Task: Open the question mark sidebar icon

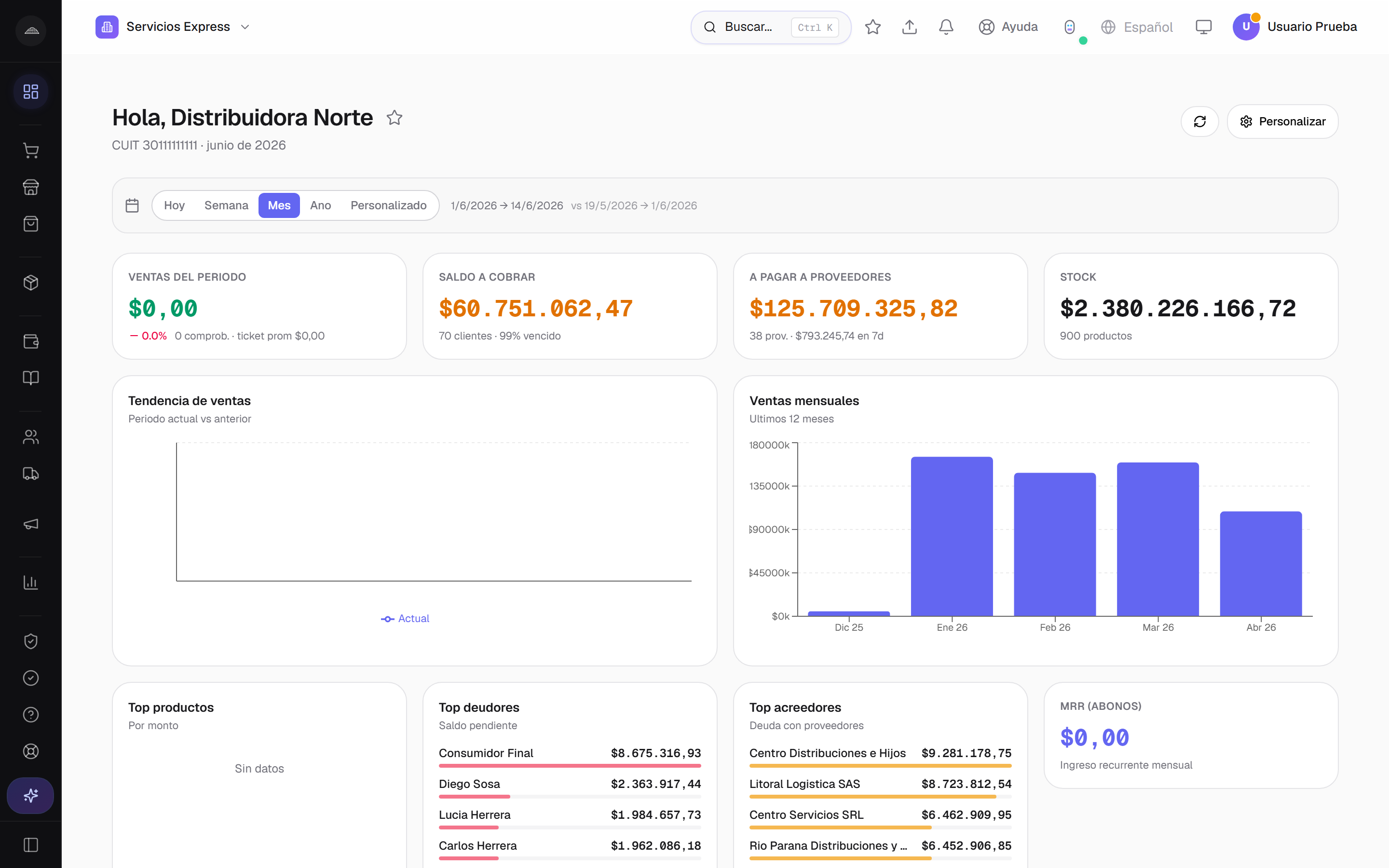Action: [31, 715]
